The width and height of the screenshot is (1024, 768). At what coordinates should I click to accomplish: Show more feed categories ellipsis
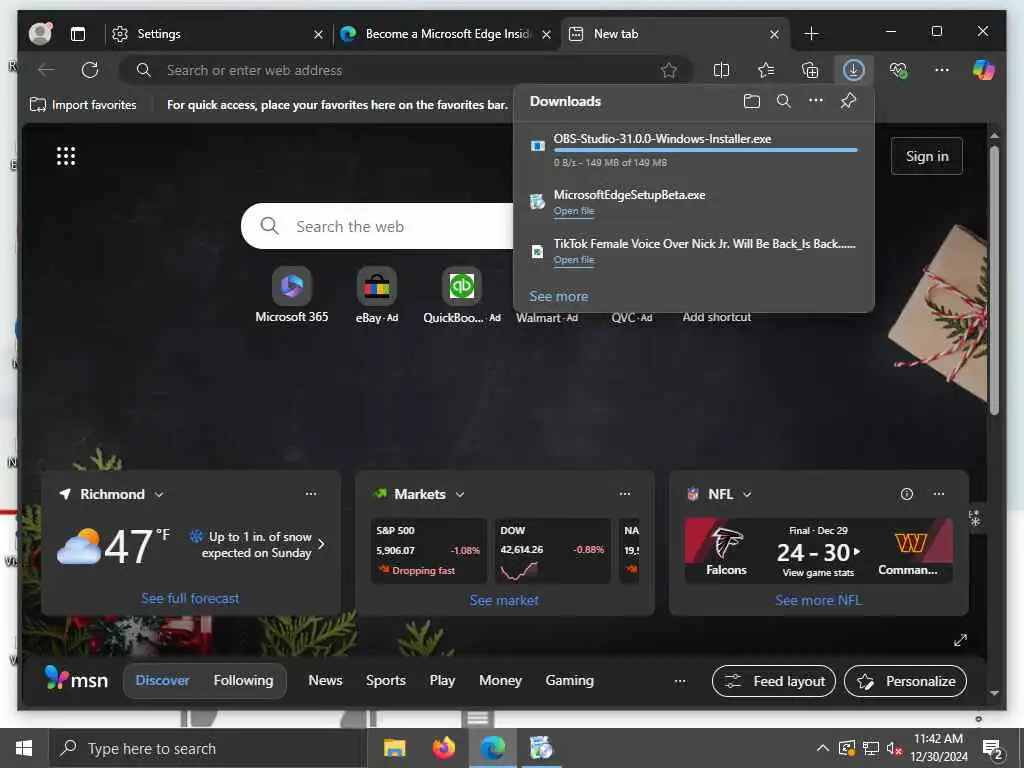(x=680, y=680)
